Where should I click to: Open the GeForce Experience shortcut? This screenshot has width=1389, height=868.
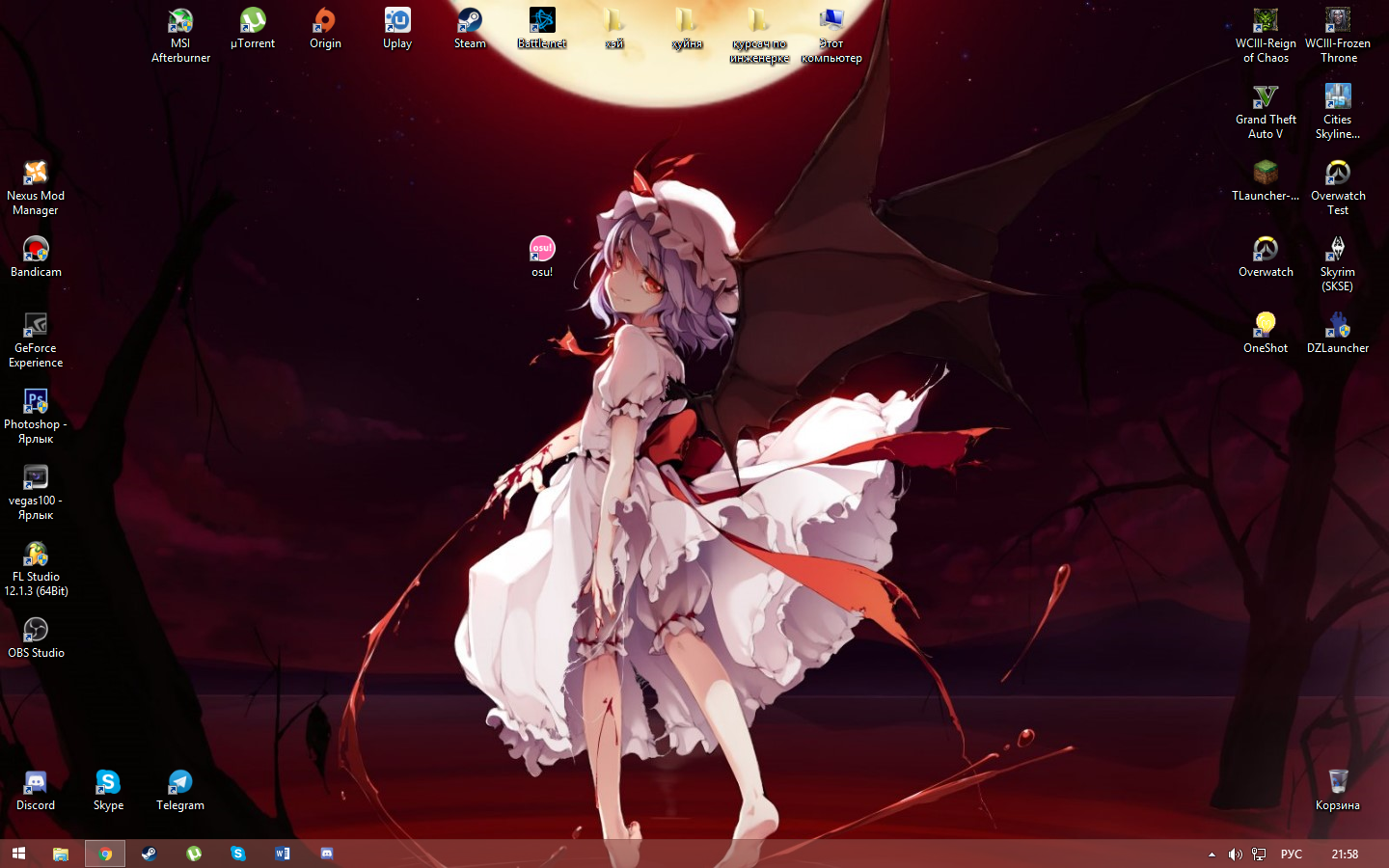36,339
